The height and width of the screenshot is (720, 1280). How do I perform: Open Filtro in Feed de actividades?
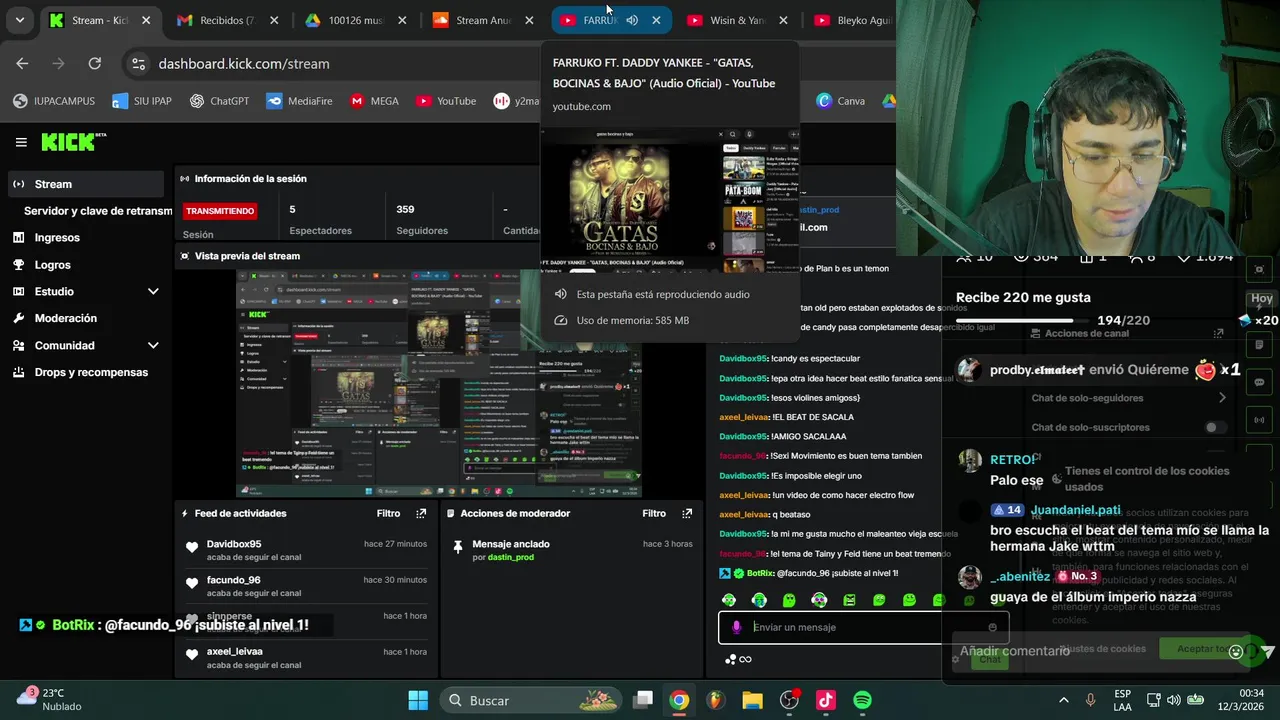pyautogui.click(x=388, y=513)
